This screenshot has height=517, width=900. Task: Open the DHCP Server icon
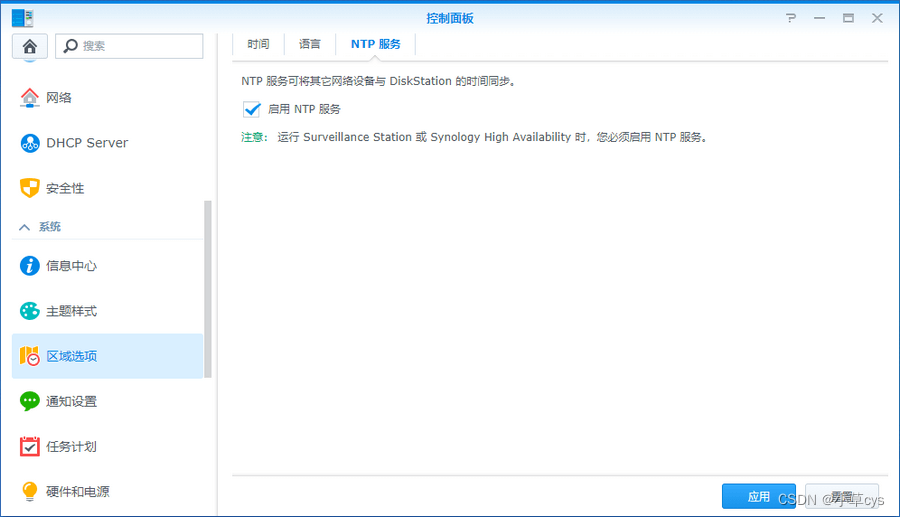click(x=30, y=143)
